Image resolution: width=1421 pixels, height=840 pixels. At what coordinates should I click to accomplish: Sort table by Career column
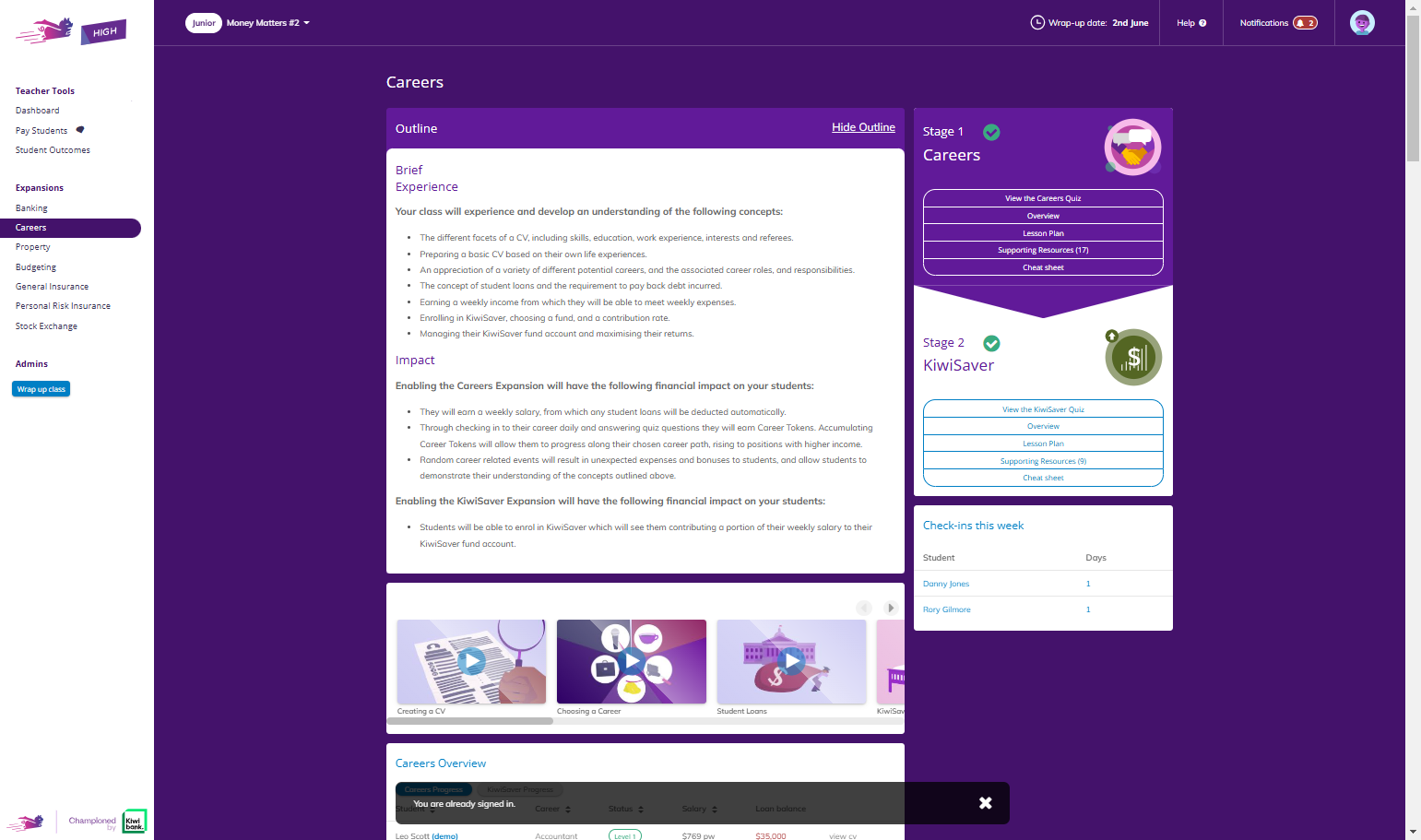click(x=553, y=809)
